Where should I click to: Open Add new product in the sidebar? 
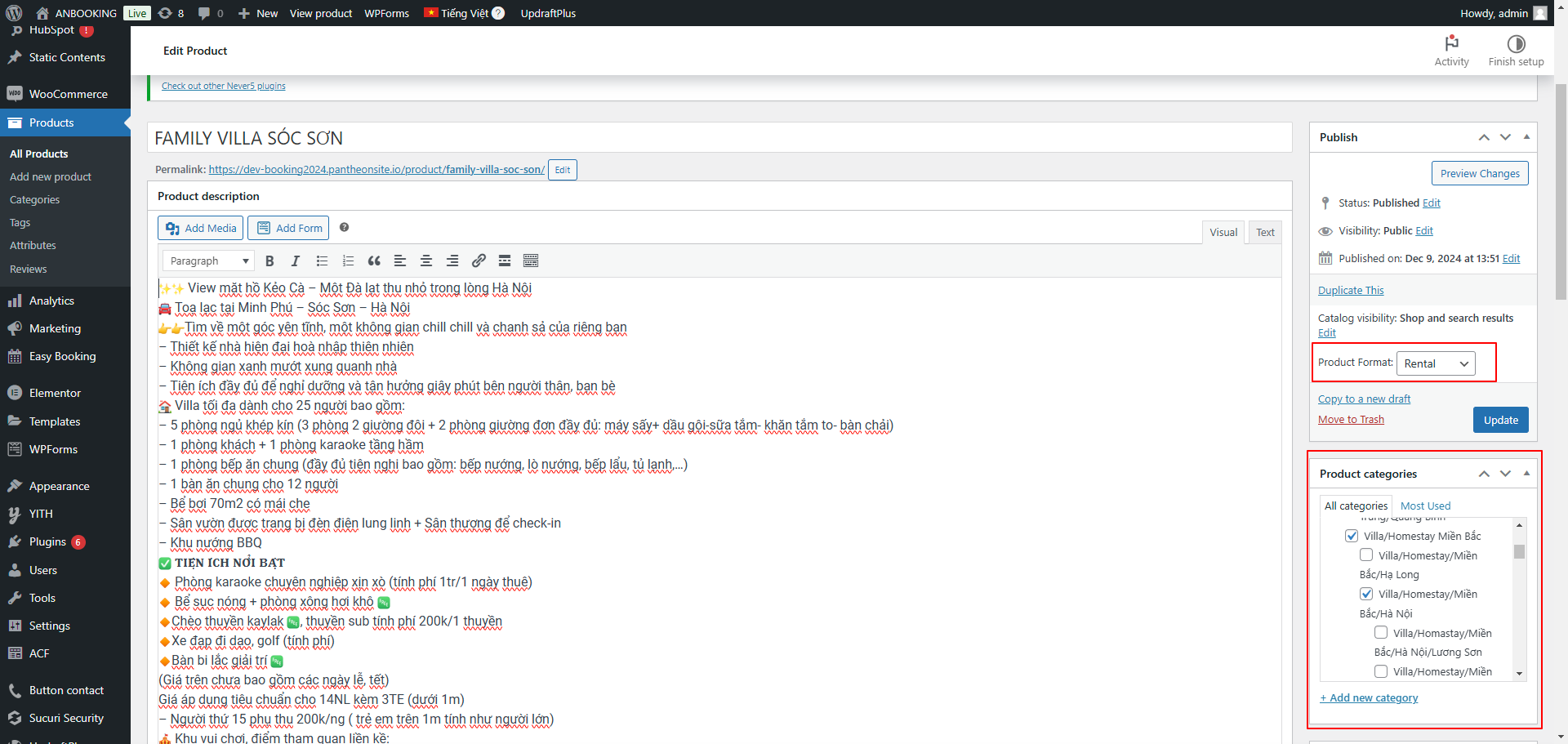[x=51, y=176]
